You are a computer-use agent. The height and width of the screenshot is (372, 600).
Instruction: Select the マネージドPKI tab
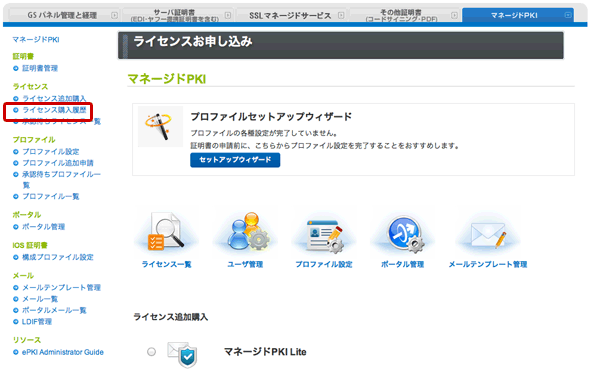(518, 15)
